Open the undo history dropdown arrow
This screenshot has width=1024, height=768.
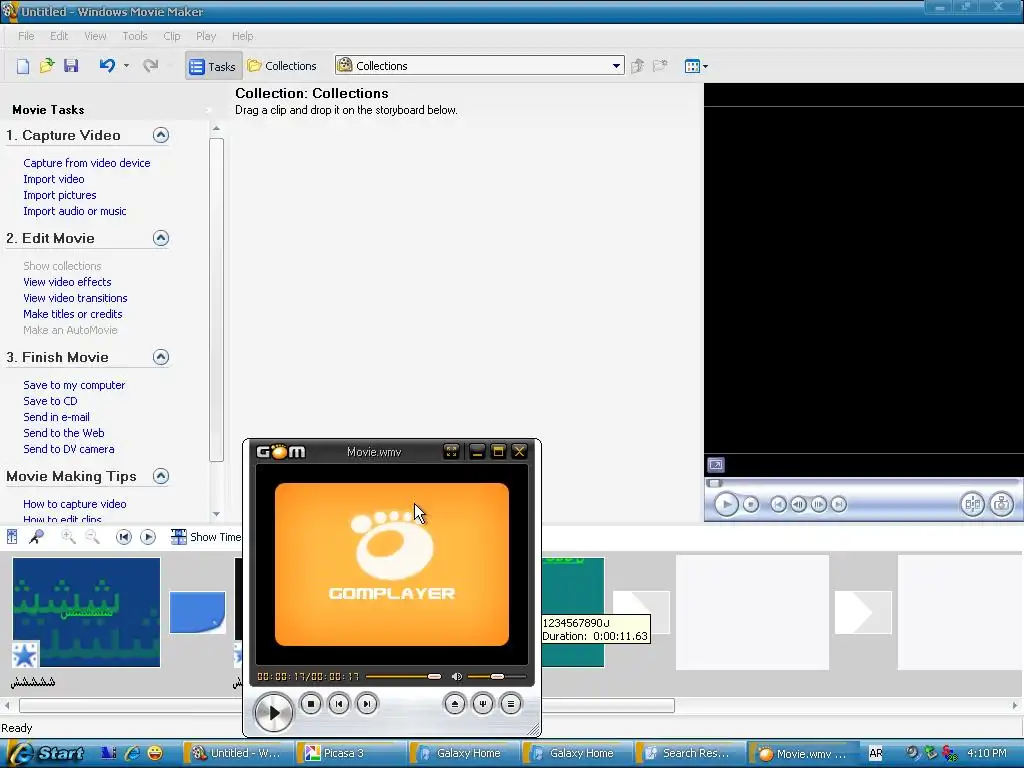tap(126, 66)
